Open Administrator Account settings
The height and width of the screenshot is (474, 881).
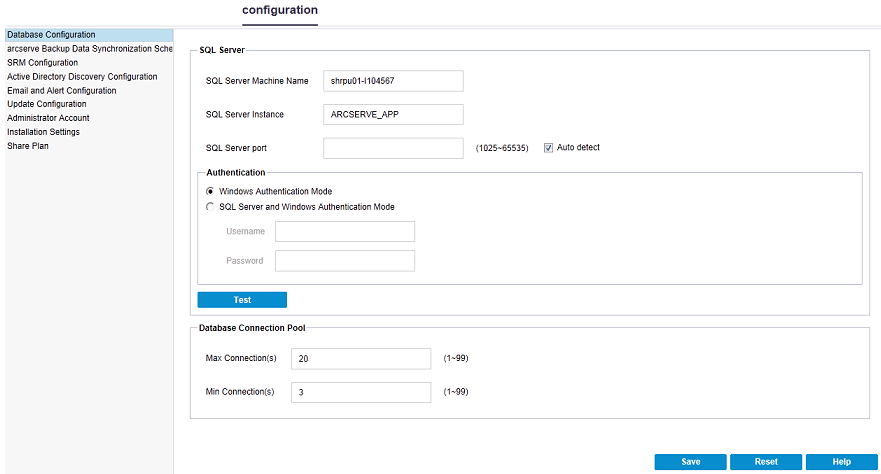coord(48,118)
